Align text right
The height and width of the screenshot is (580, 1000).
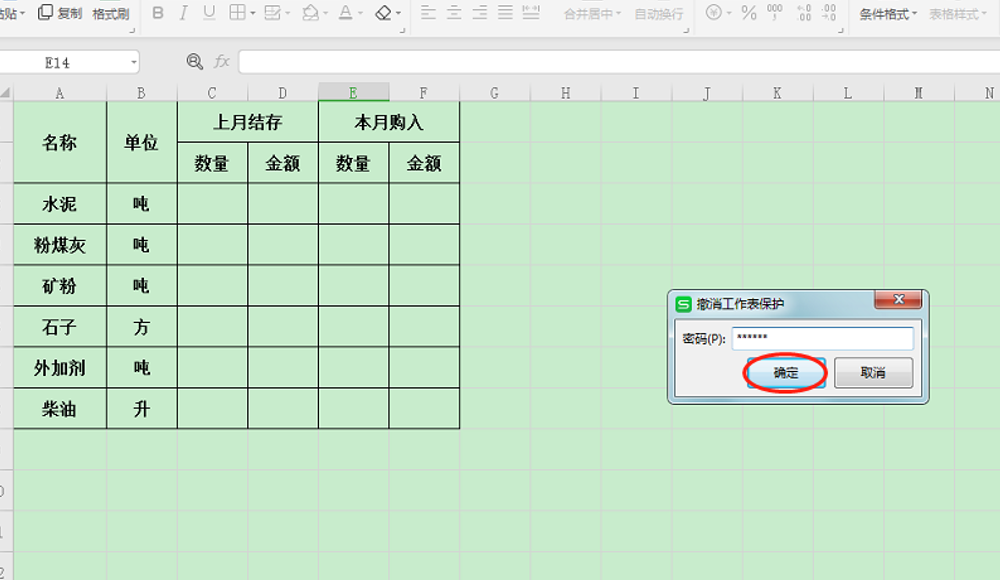click(480, 13)
